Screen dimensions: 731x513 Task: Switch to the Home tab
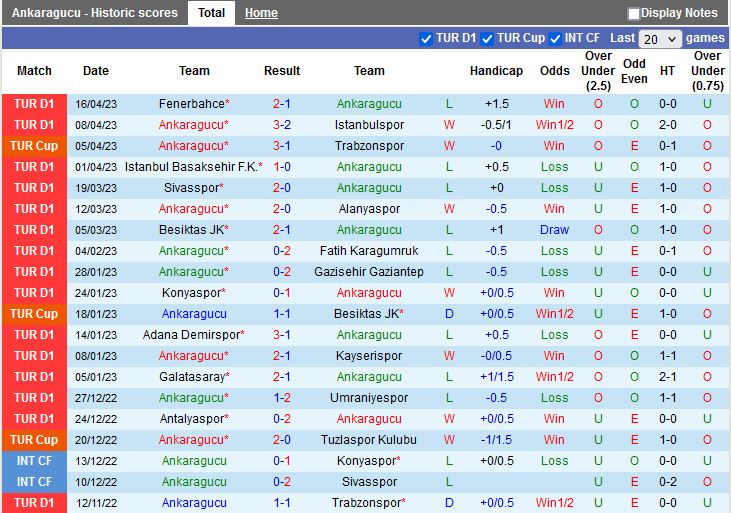[261, 13]
